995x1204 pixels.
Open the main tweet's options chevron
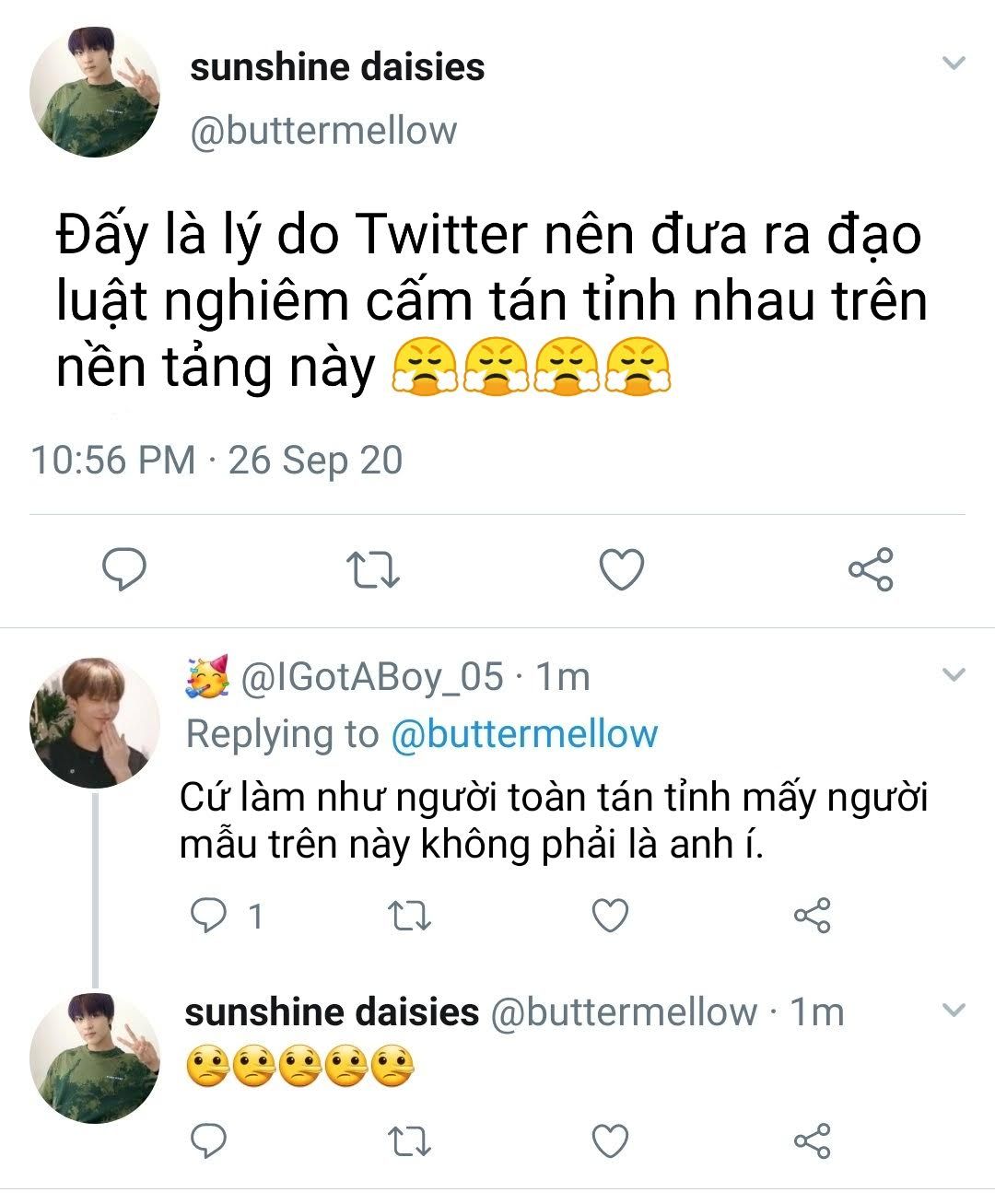(954, 64)
